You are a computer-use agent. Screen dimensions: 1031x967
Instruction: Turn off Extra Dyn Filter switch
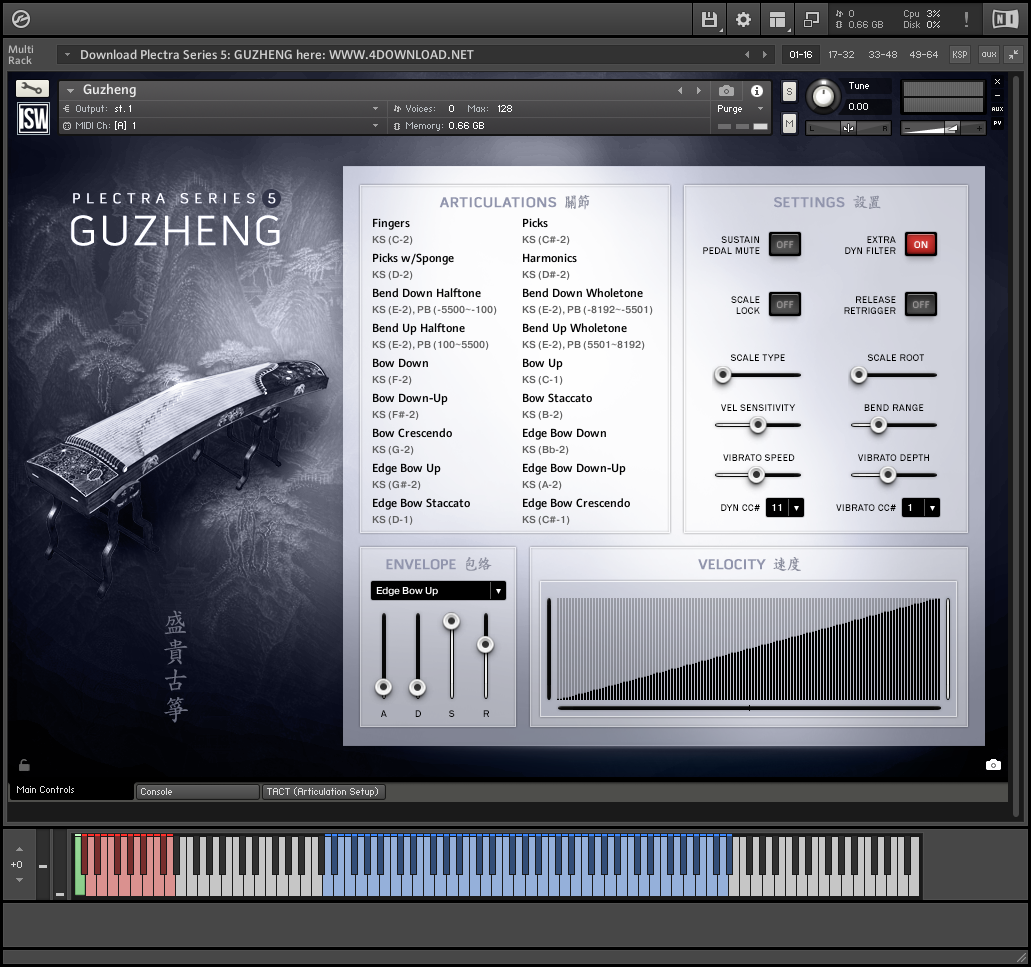(x=921, y=245)
